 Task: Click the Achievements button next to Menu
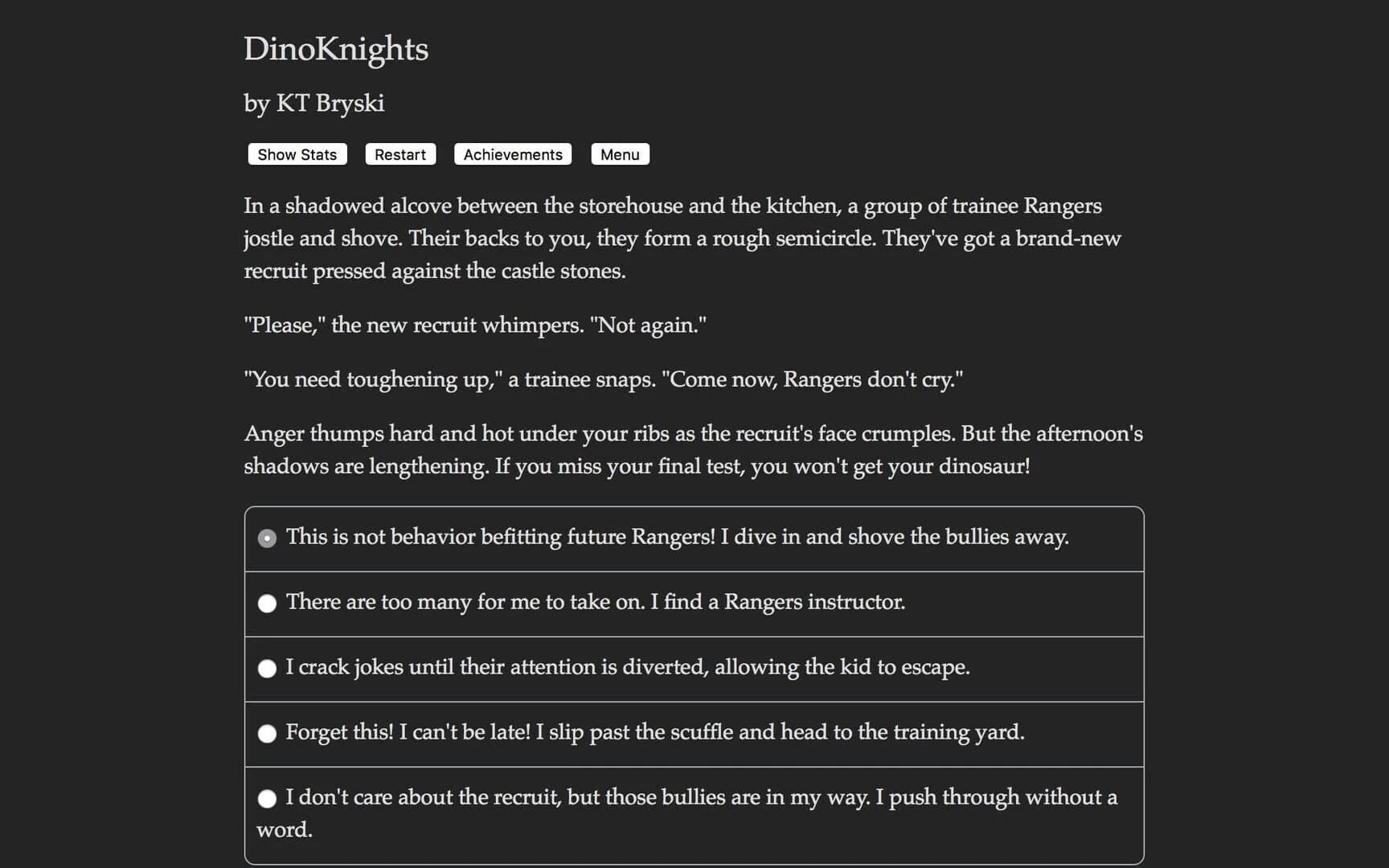512,154
